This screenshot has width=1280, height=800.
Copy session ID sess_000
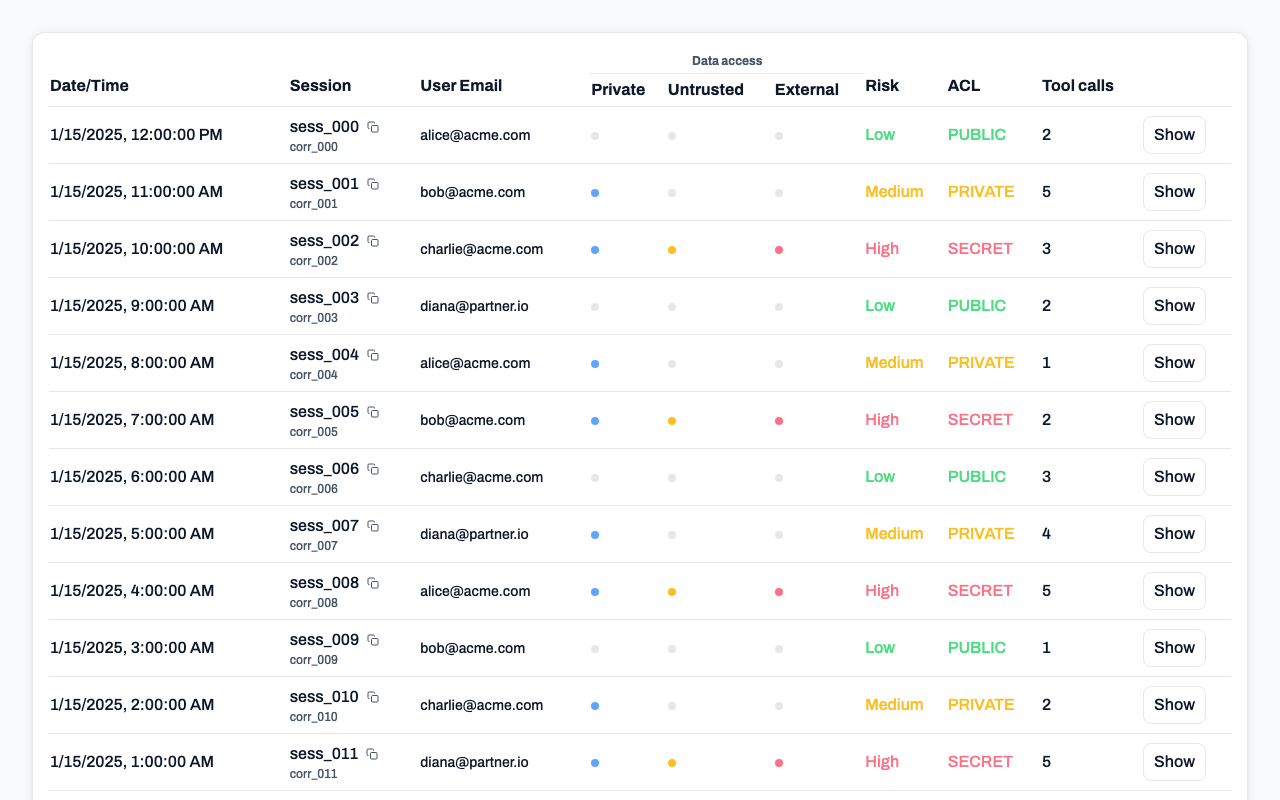[373, 127]
